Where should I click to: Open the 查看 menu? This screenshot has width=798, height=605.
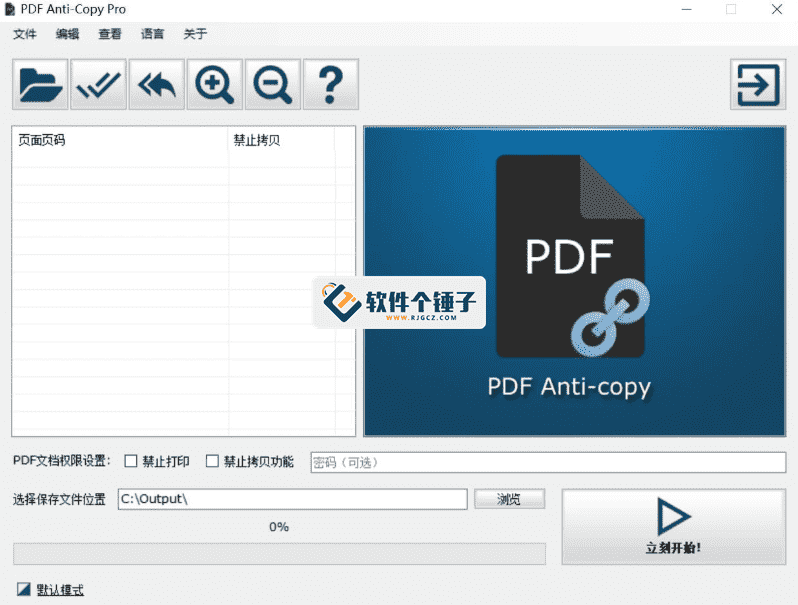pyautogui.click(x=110, y=34)
